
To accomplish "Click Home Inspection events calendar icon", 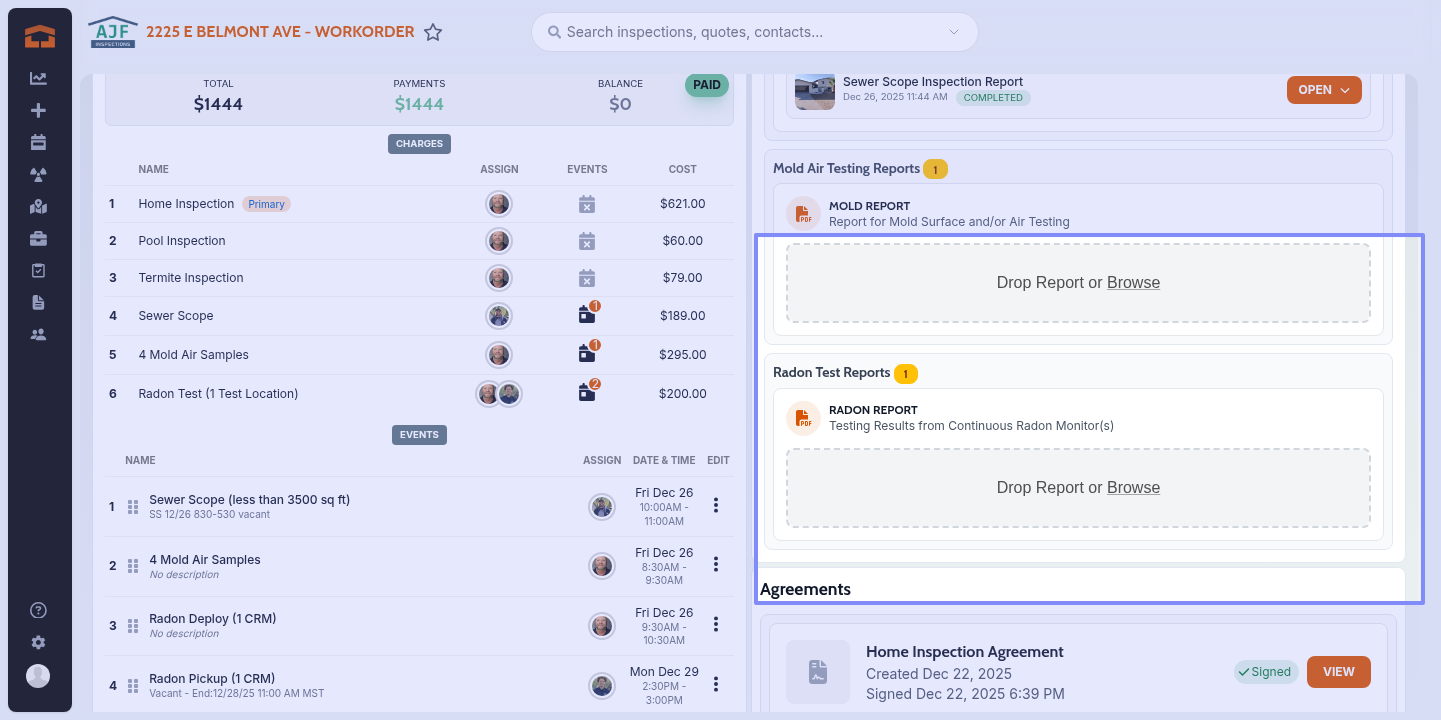I will (x=587, y=204).
